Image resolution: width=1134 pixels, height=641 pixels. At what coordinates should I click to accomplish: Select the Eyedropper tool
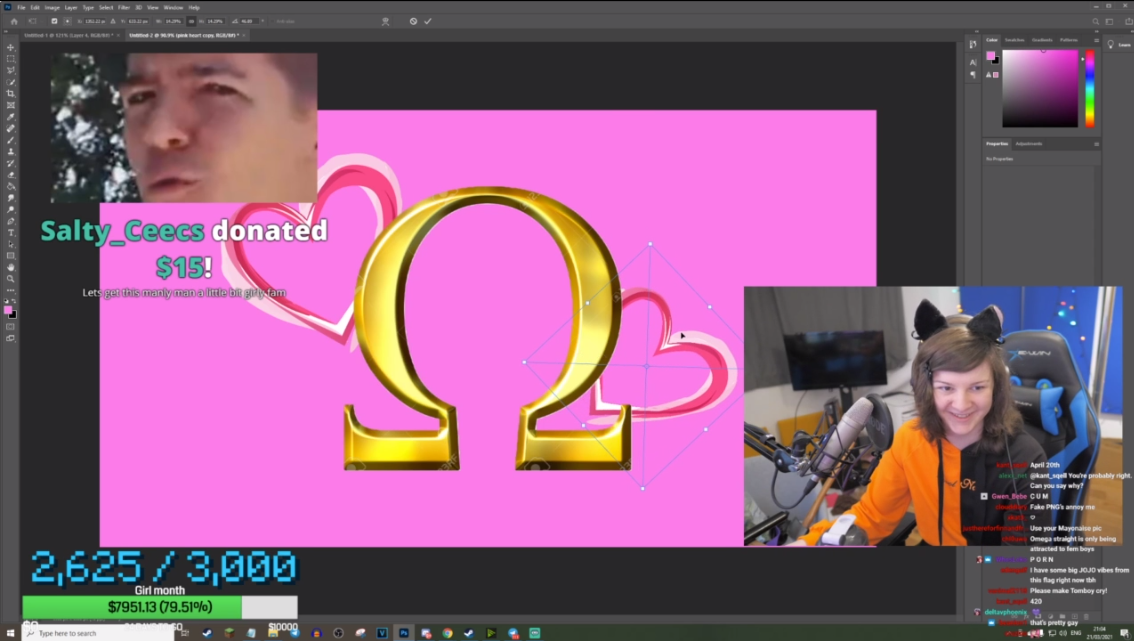(11, 116)
